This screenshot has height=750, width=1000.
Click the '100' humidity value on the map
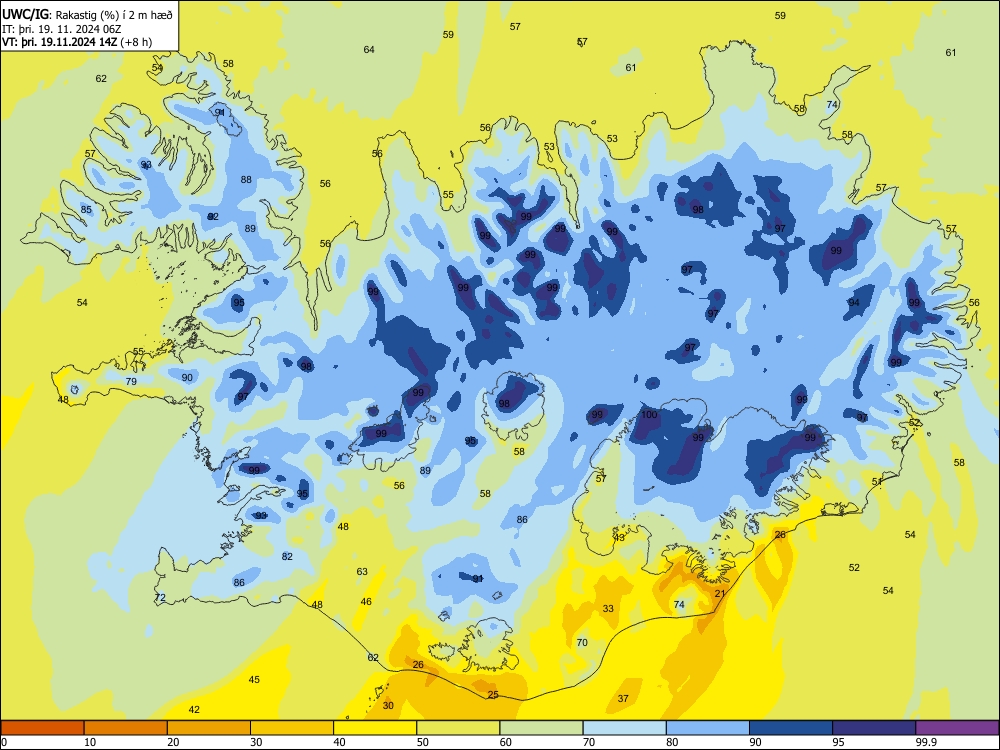649,415
